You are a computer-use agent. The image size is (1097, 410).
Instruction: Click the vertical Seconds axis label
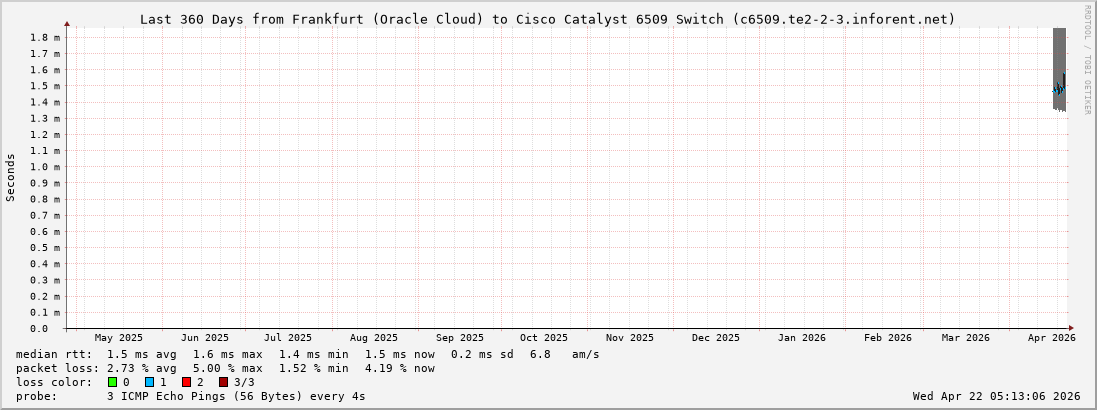point(11,177)
